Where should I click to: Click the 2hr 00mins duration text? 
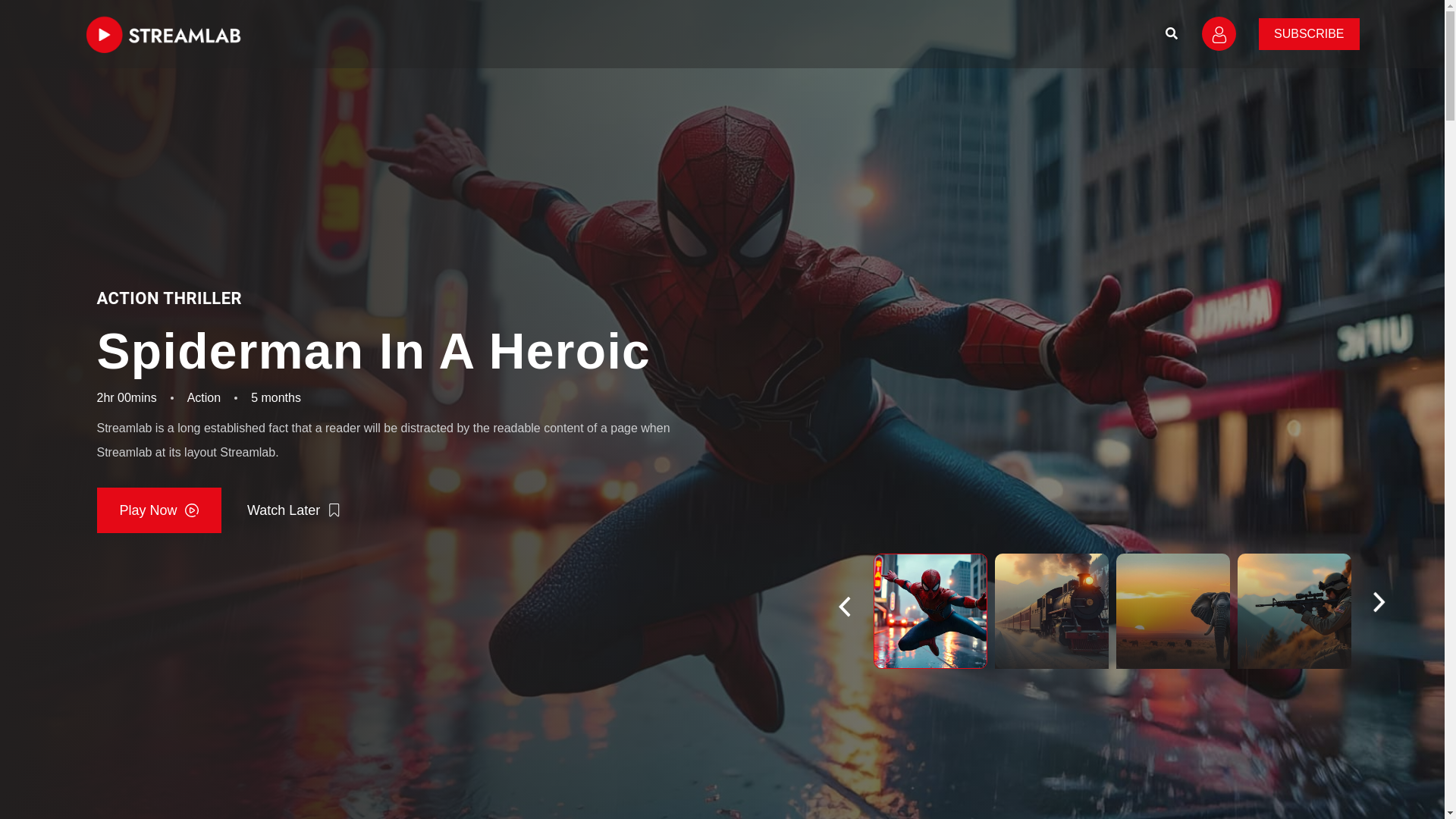click(x=127, y=398)
